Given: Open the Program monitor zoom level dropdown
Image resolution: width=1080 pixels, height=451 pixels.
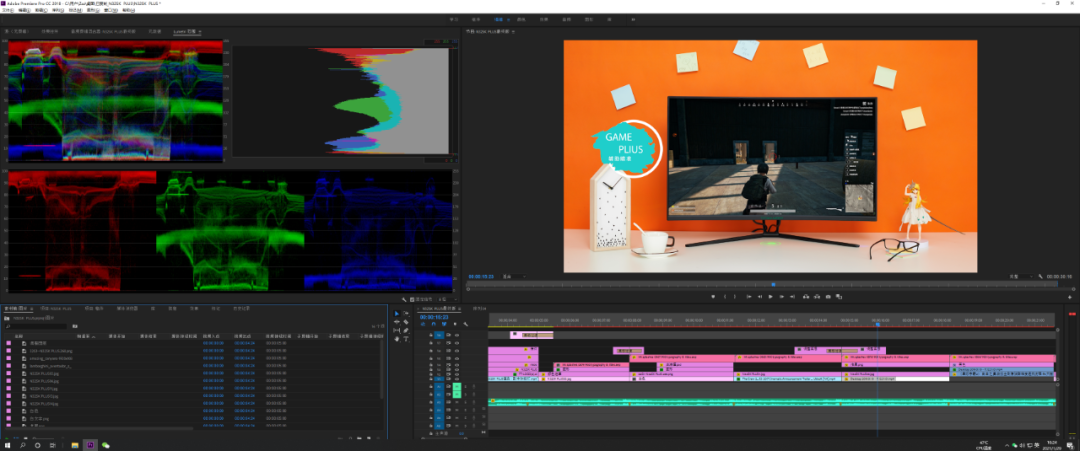Looking at the screenshot, I should click(x=514, y=277).
